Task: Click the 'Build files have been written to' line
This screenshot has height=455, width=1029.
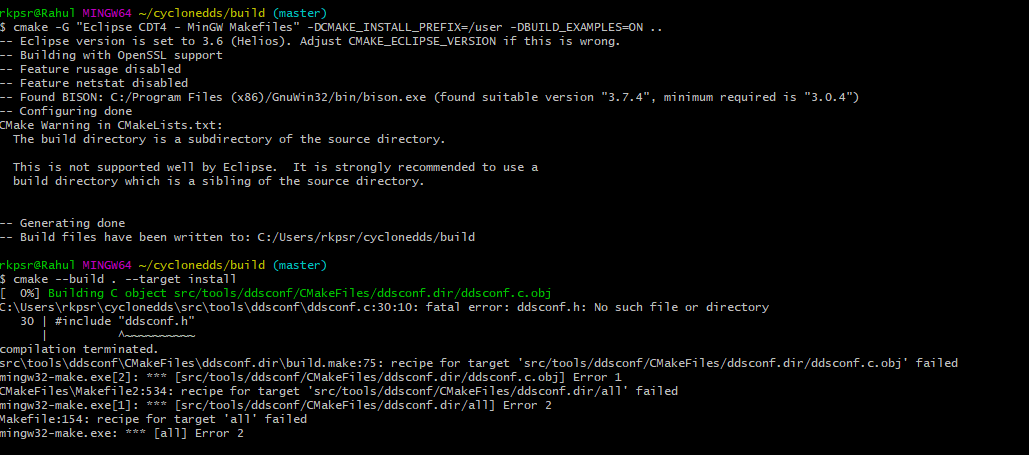Action: coord(237,237)
